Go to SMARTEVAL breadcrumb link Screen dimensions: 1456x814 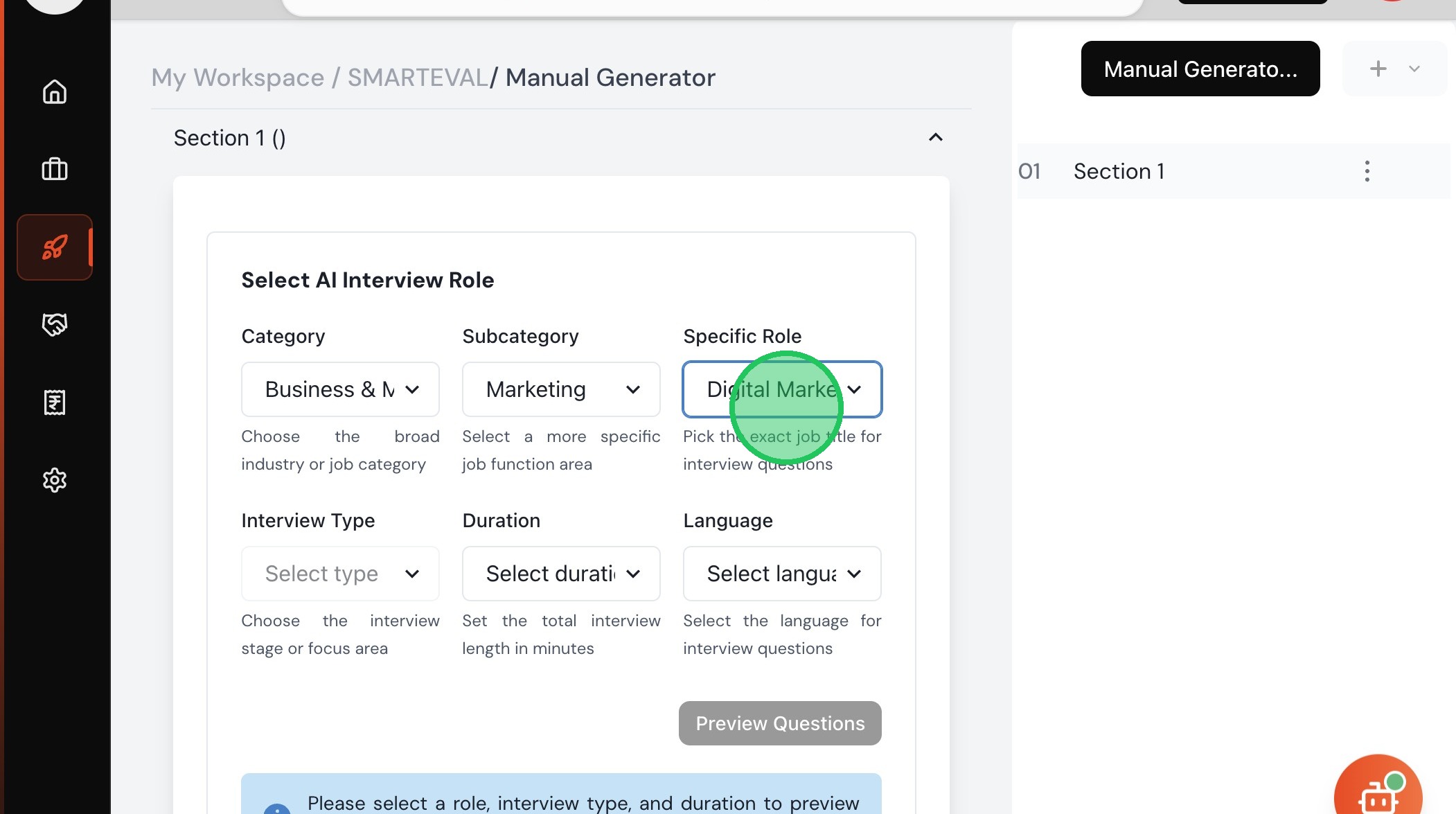click(x=418, y=78)
